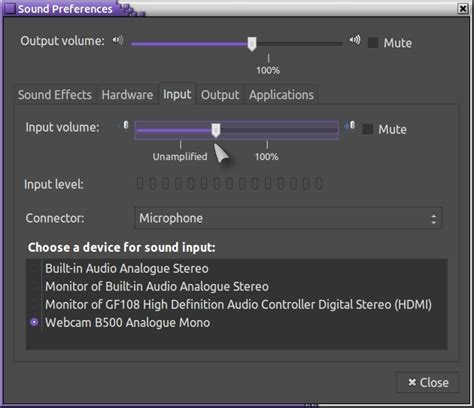
Task: Switch to the Sound Effects tab
Action: [55, 95]
